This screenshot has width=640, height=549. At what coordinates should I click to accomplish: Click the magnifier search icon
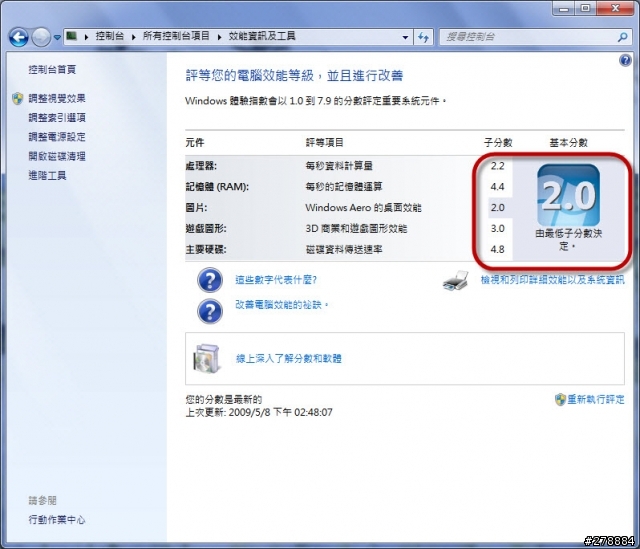[x=622, y=37]
